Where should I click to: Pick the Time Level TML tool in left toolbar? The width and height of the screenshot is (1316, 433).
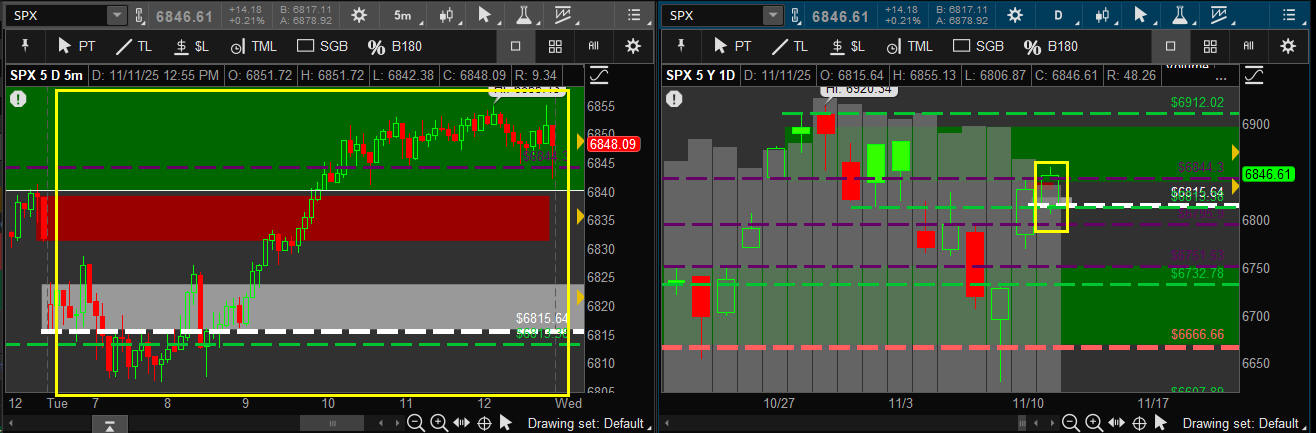[x=252, y=46]
